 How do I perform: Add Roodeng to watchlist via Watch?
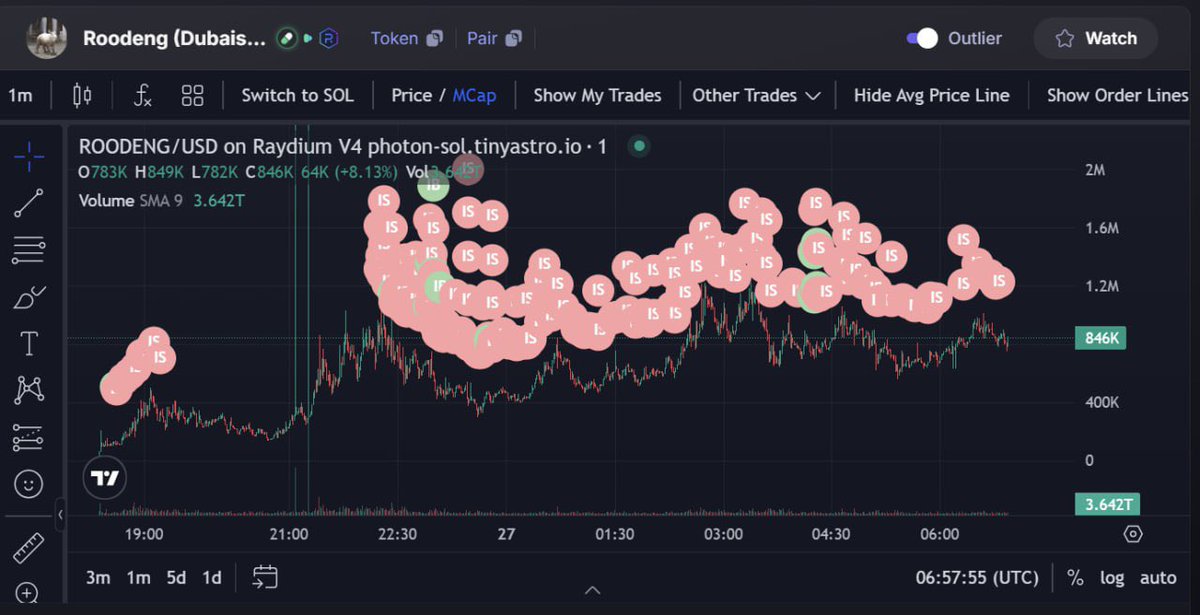point(1095,37)
